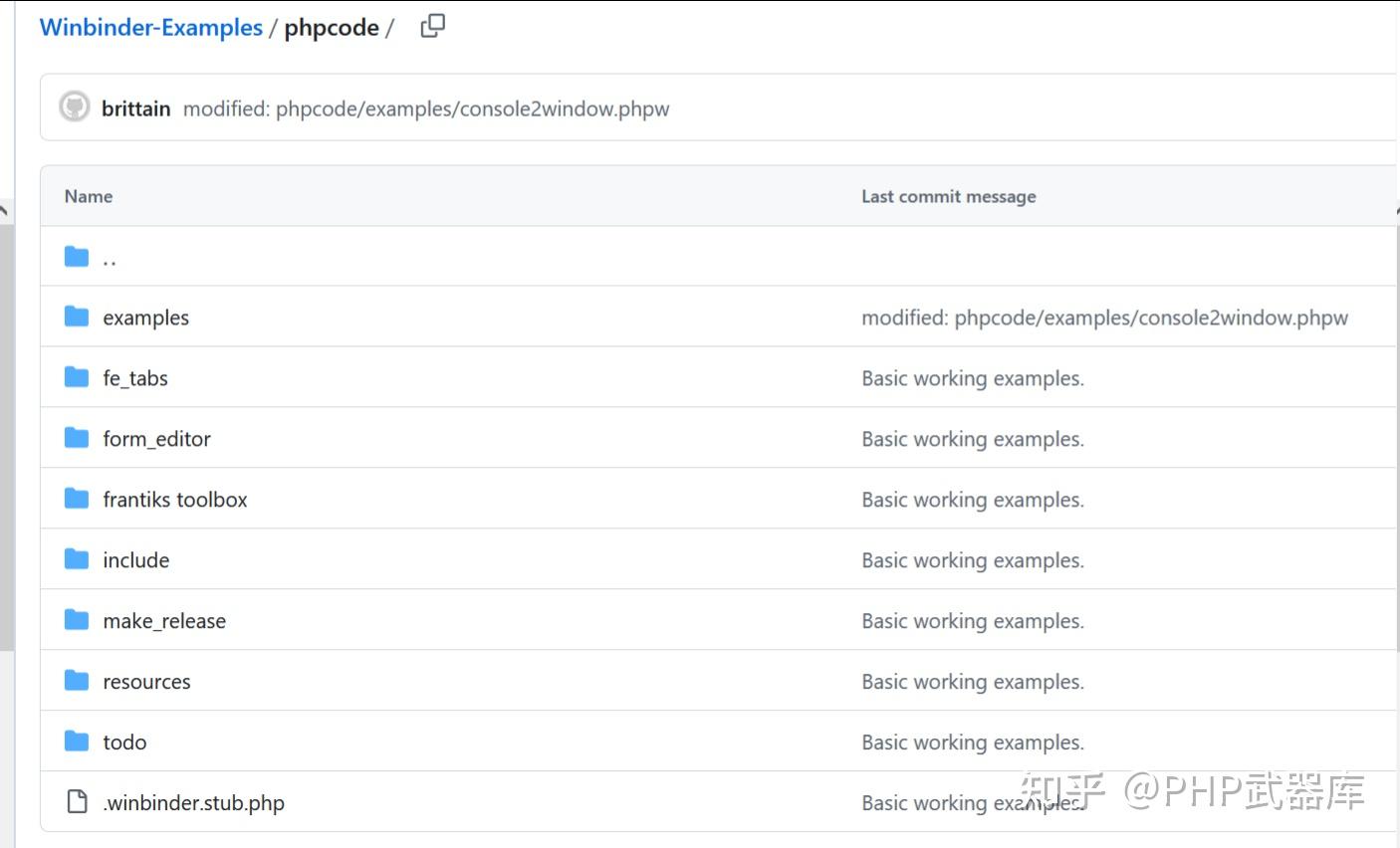Open fe_tabs 'Basic working examples.' commit
Image resolution: width=1400 pixels, height=848 pixels.
pyautogui.click(x=973, y=378)
